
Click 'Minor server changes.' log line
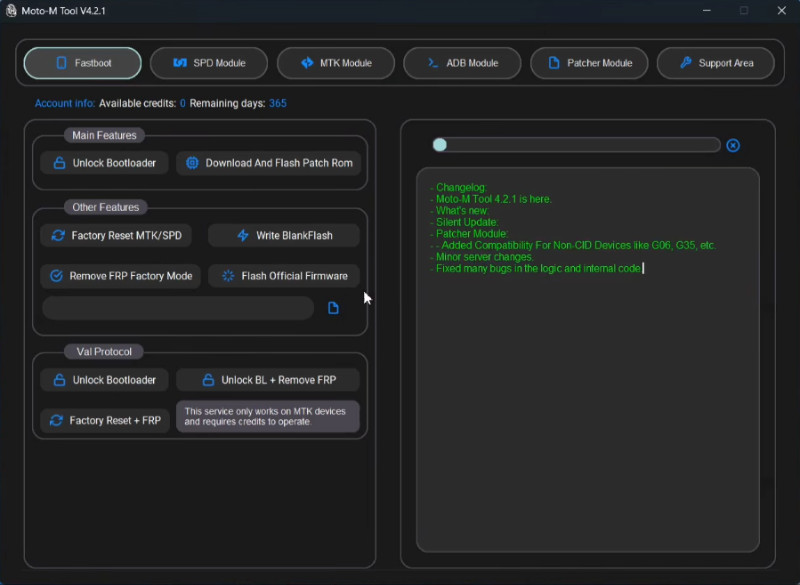pyautogui.click(x=482, y=257)
